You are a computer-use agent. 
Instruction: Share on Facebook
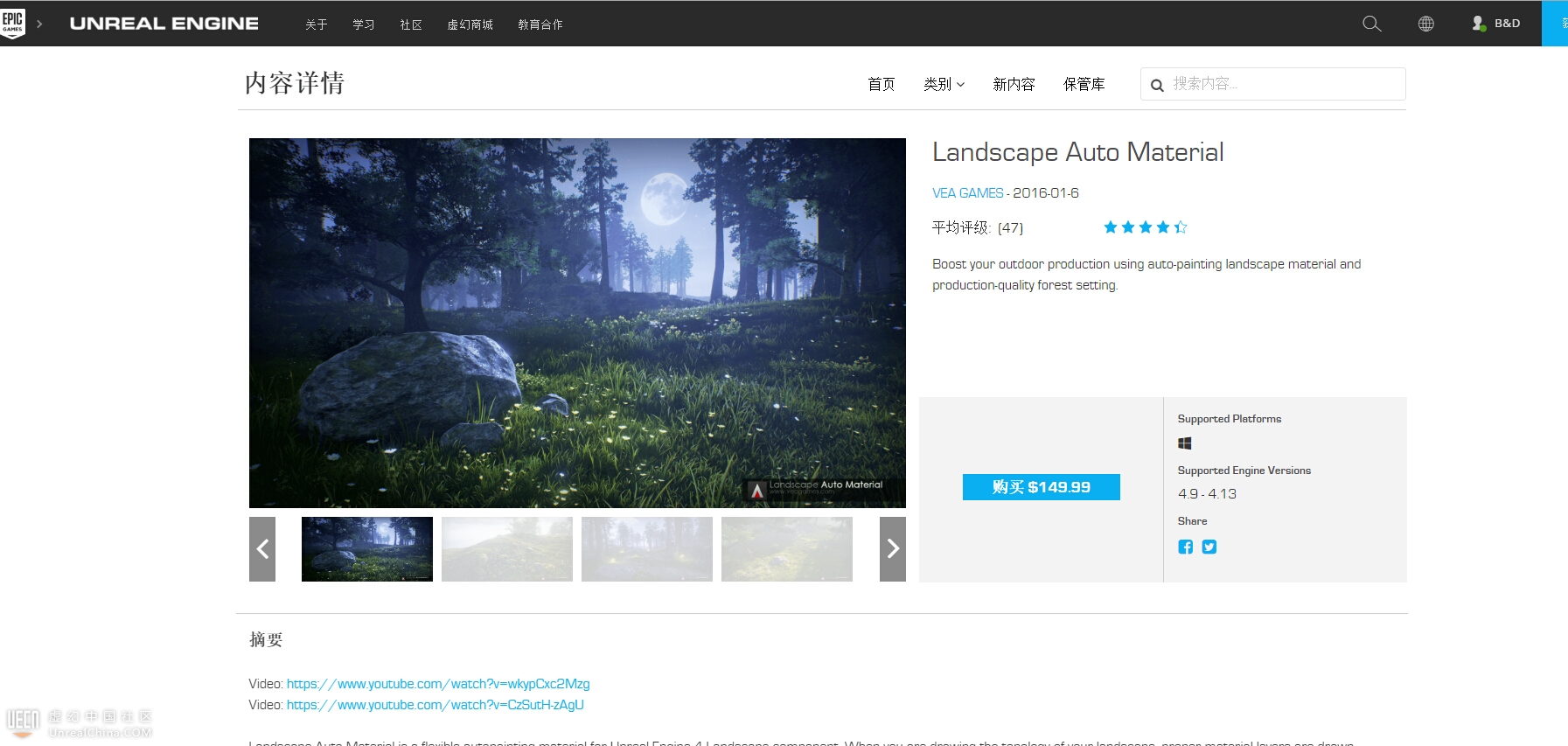(1185, 547)
